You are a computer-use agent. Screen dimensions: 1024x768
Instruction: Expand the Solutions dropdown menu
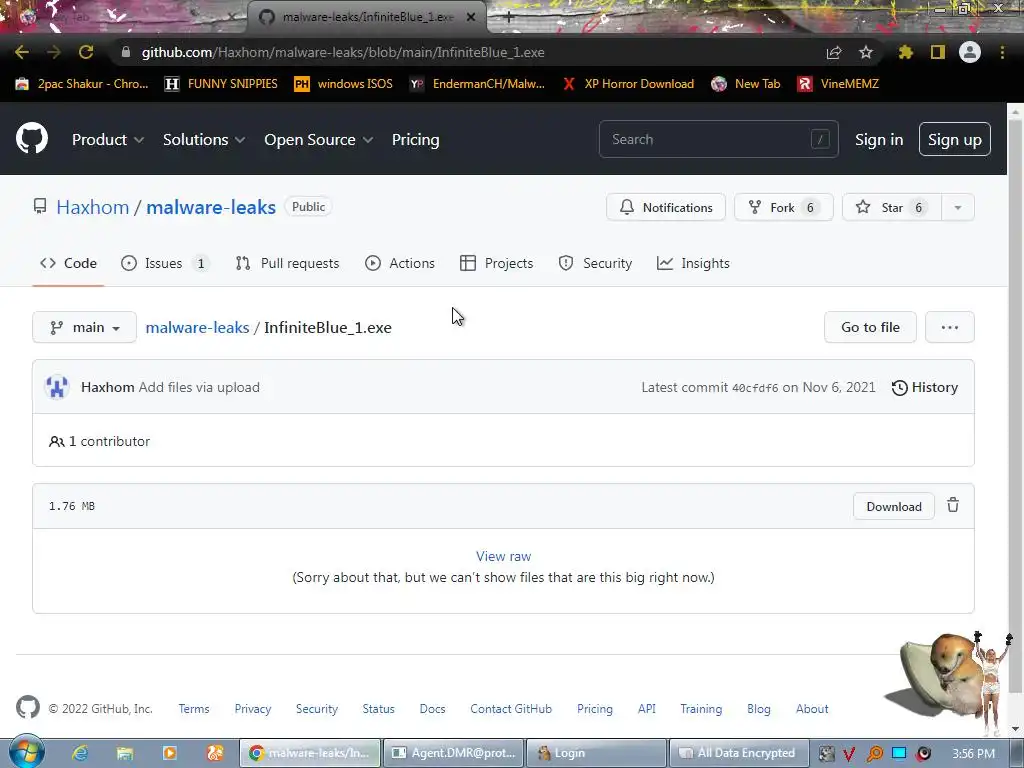click(x=204, y=140)
